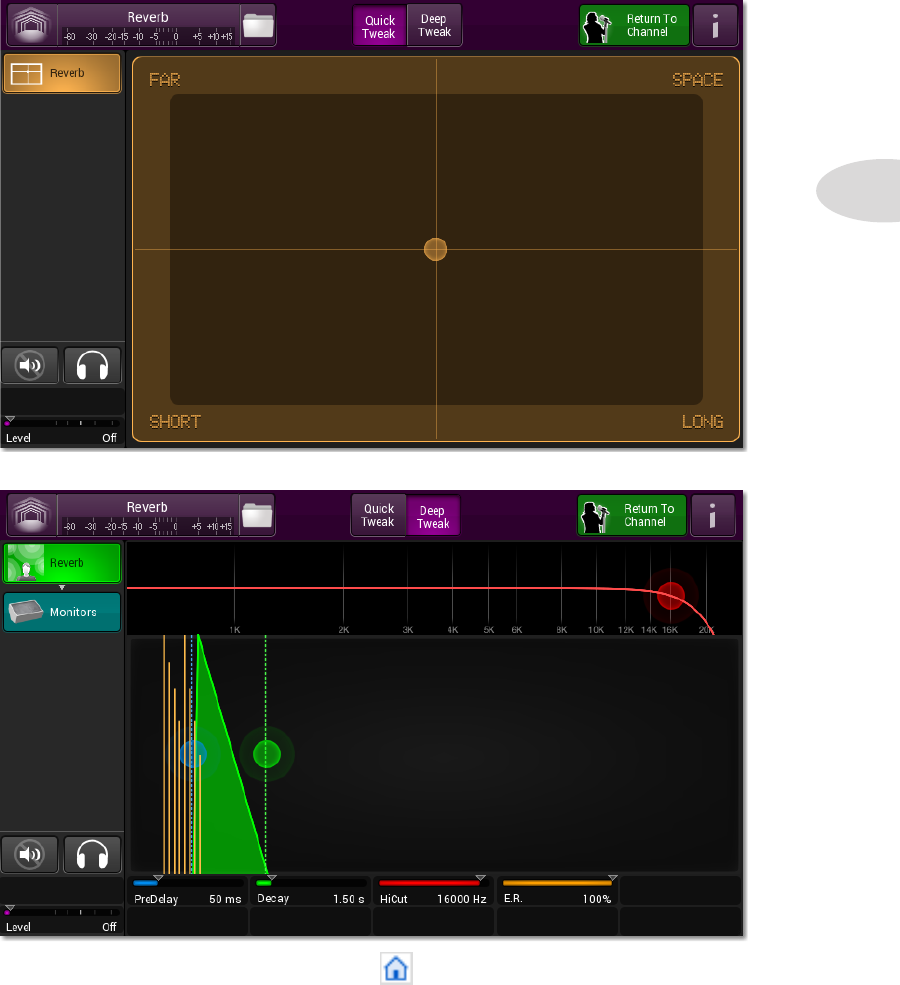
Task: Select the Deep Tweak tab in the bottom panel
Action: (433, 515)
